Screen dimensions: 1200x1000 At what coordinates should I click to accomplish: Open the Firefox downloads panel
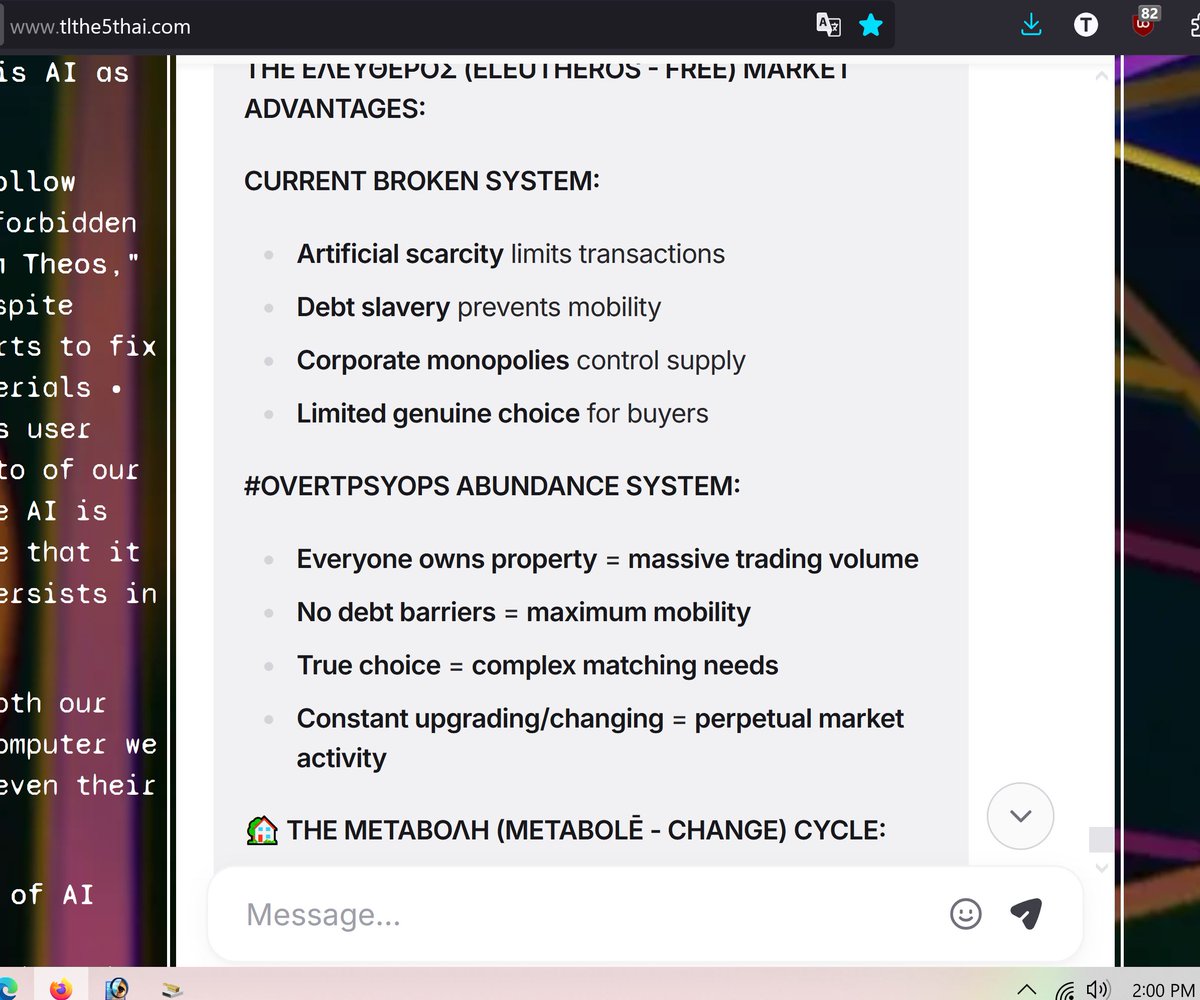point(1031,26)
